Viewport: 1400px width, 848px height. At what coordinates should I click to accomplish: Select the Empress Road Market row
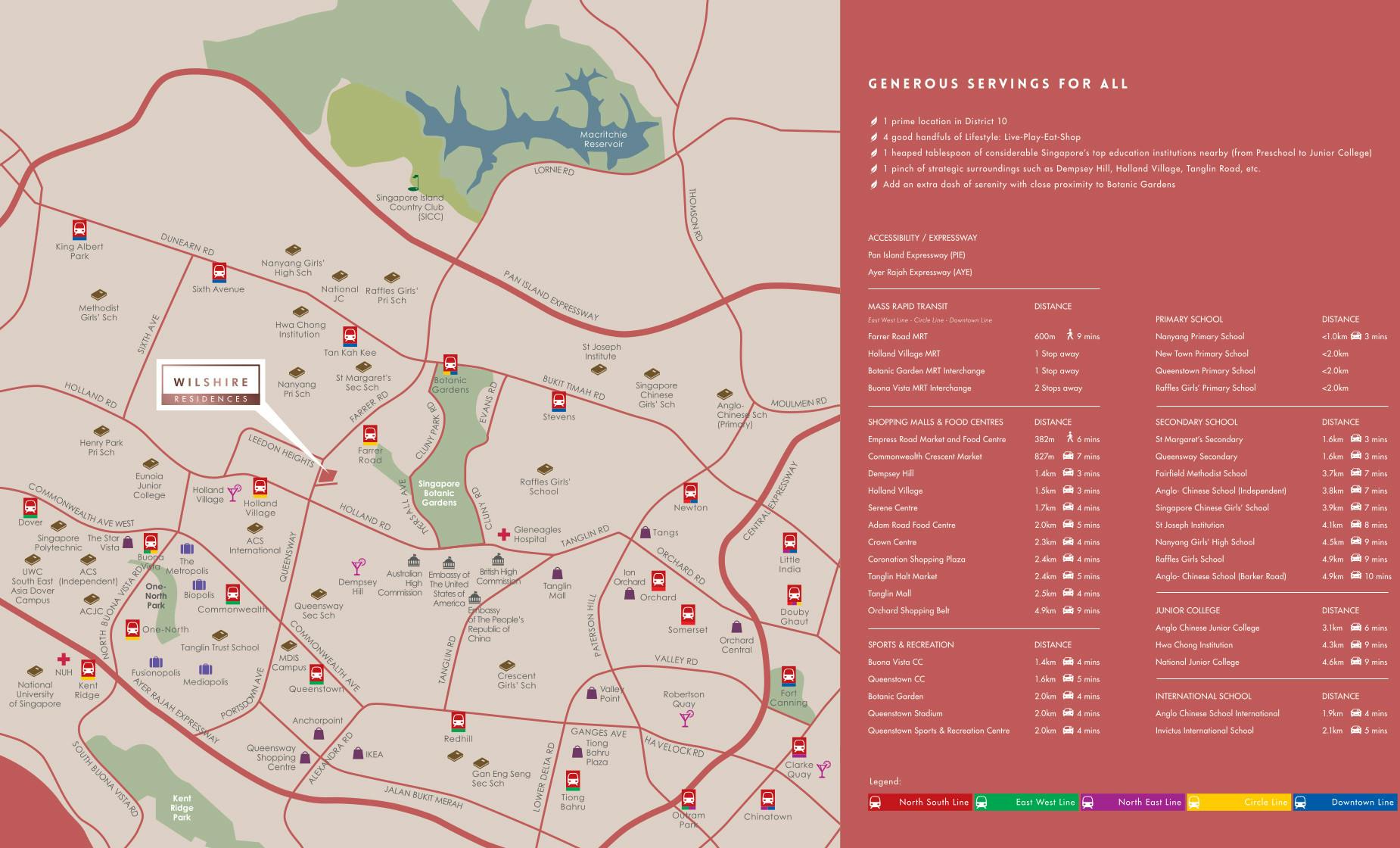(984, 439)
